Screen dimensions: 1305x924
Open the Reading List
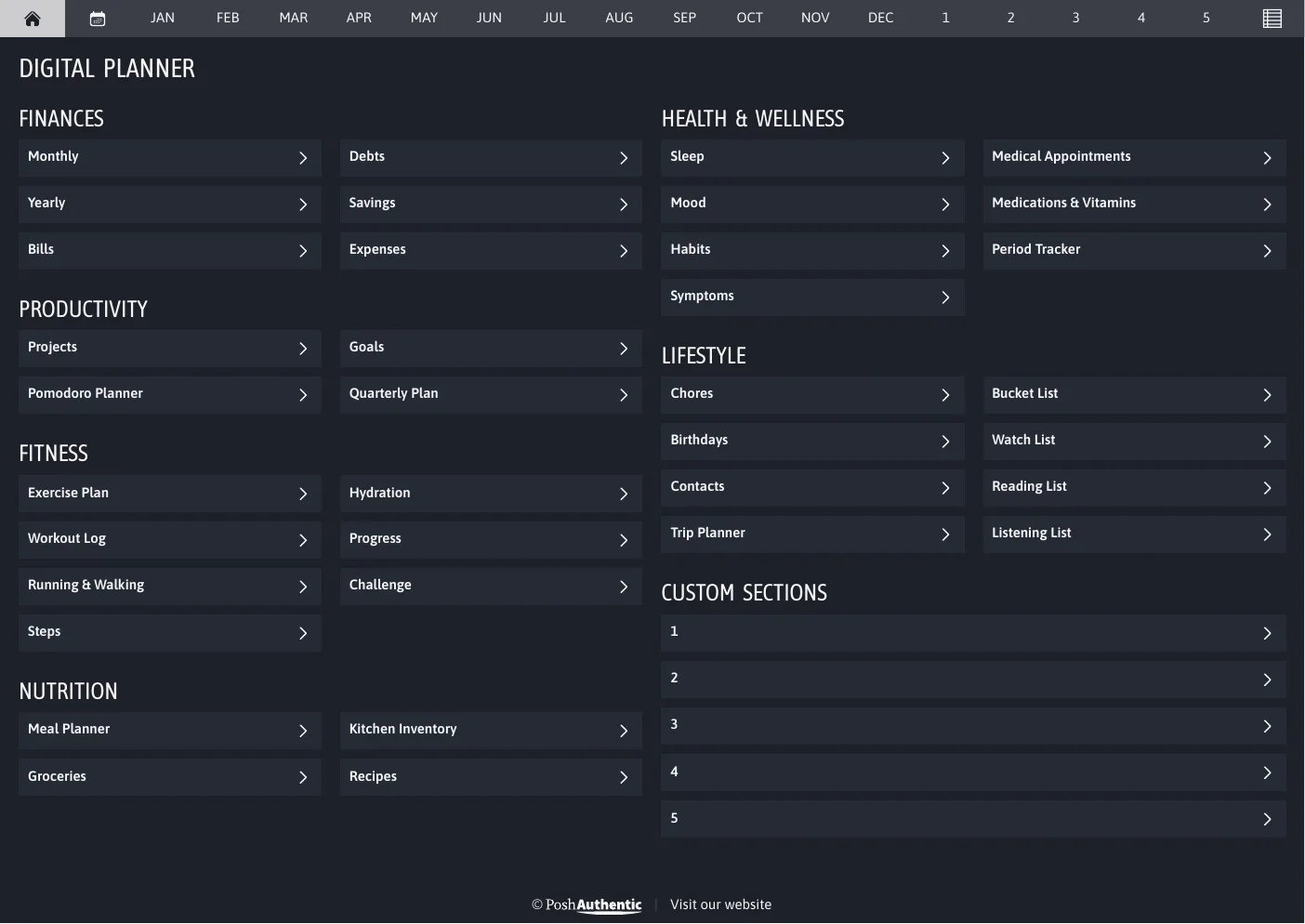click(1134, 488)
